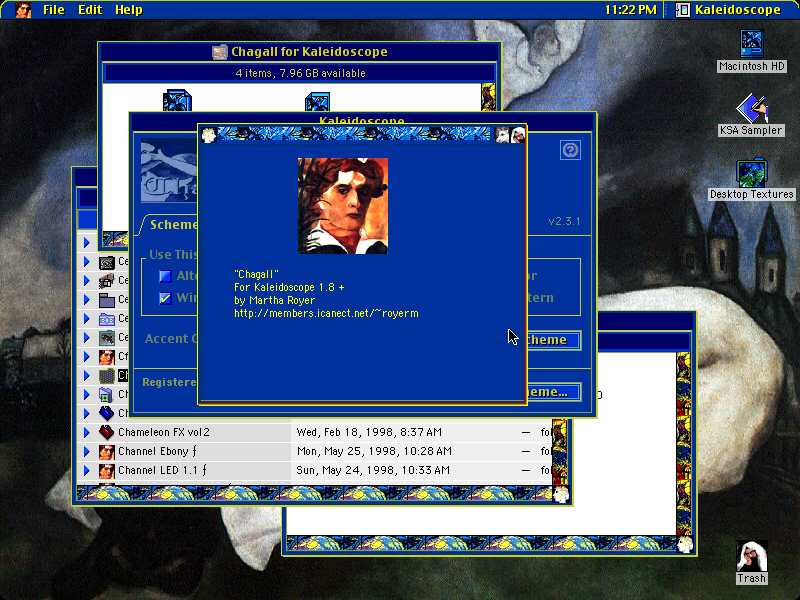This screenshot has height=600, width=800.
Task: Switch to the Scheme tab in Kaleidoscope window
Action: [x=172, y=225]
